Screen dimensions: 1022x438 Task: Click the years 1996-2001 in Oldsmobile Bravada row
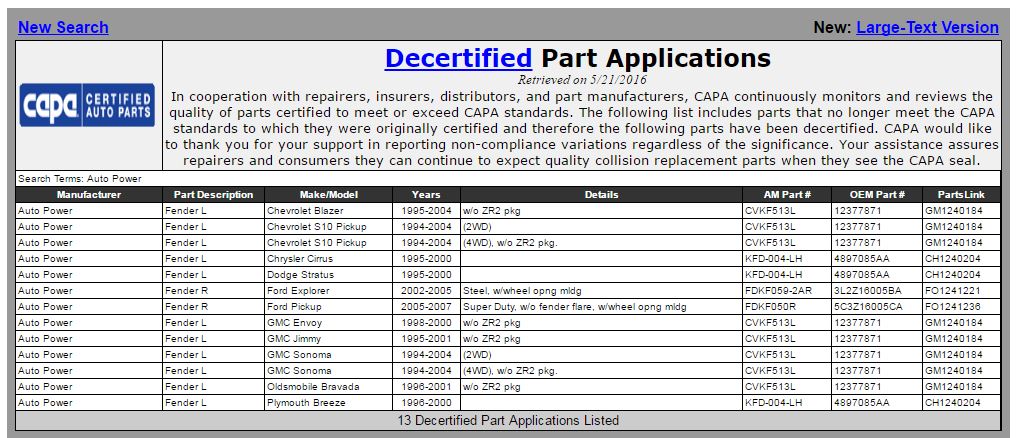426,387
